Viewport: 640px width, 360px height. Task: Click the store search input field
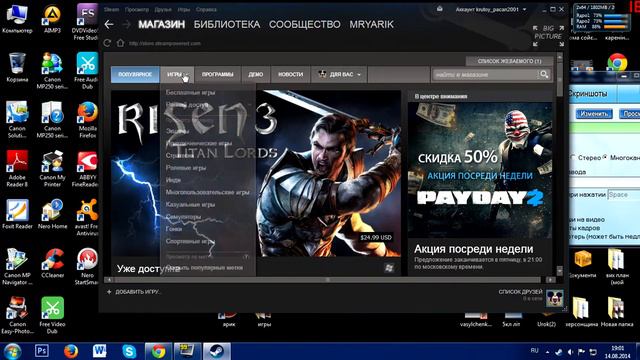(x=485, y=75)
